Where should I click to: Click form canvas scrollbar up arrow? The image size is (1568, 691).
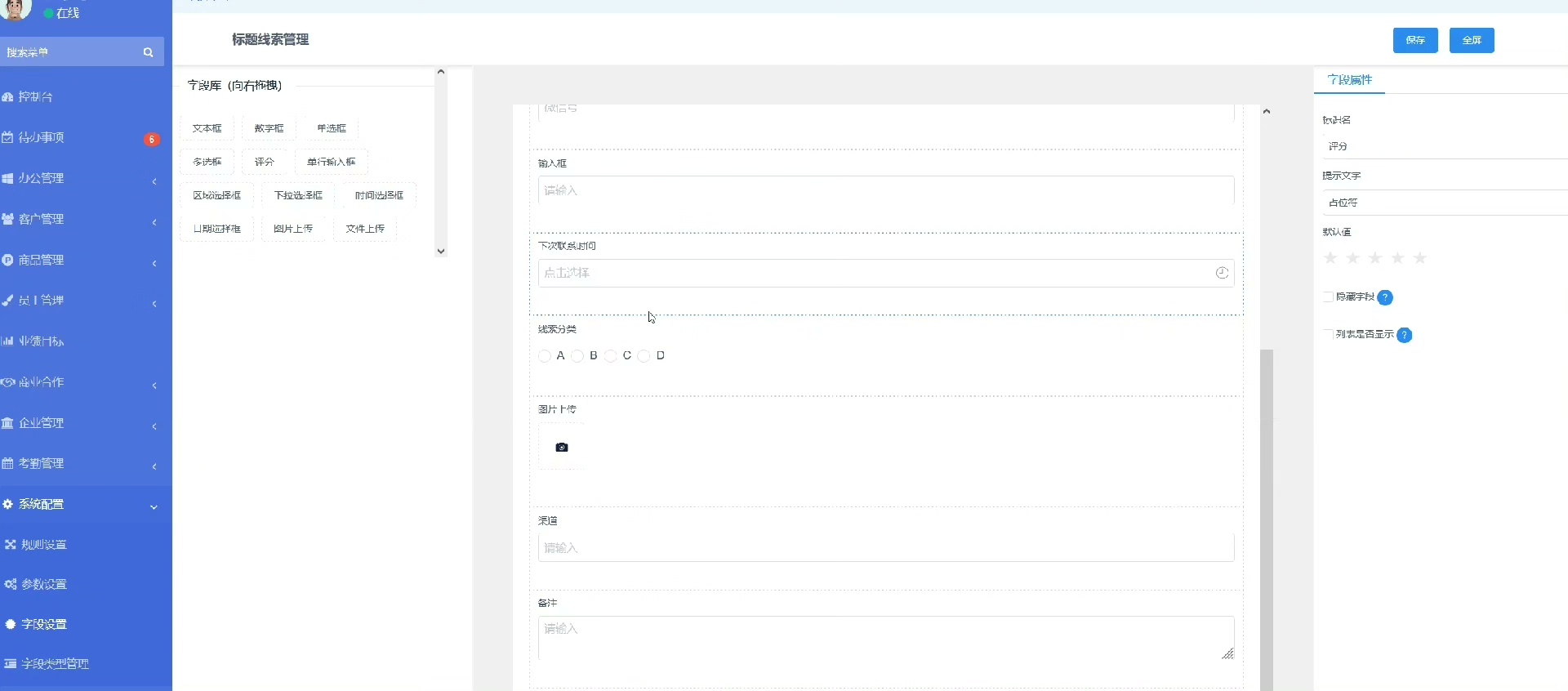[x=1267, y=111]
